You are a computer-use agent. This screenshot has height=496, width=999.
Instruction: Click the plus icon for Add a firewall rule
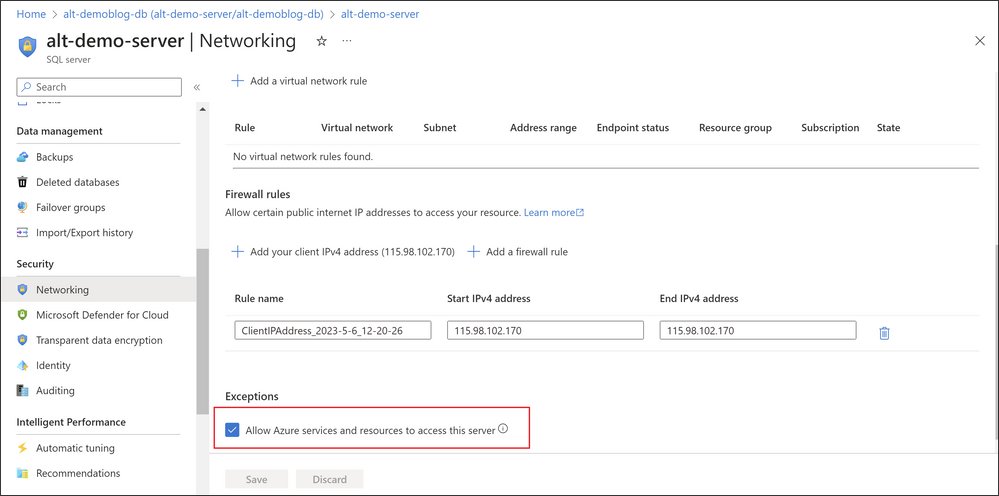[473, 252]
